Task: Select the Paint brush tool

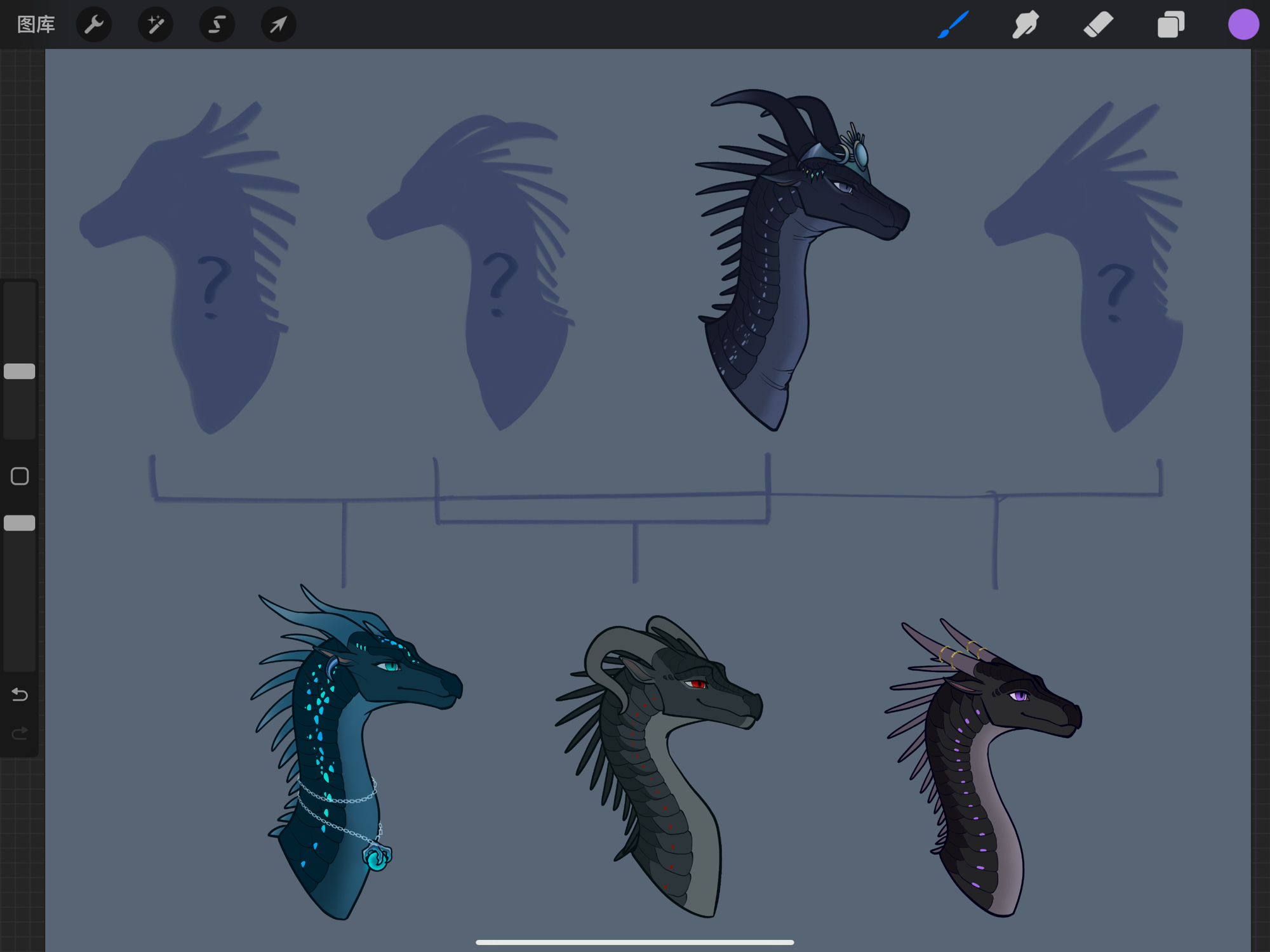Action: point(953,25)
